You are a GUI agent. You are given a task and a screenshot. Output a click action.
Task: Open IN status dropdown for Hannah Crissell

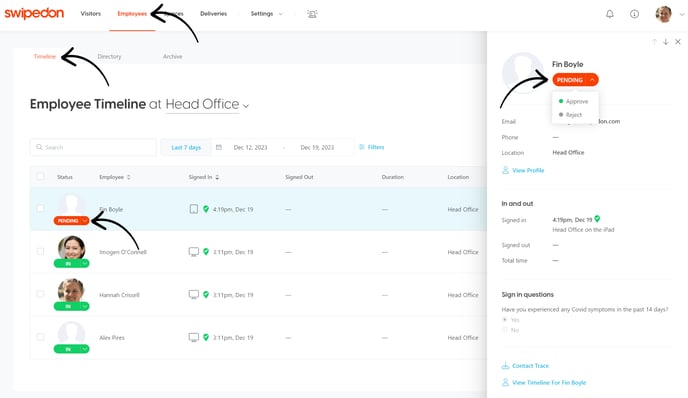[x=71, y=306]
